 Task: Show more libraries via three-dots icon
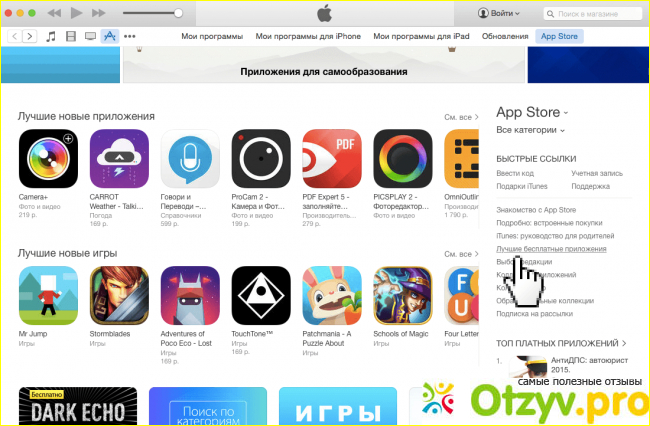129,36
